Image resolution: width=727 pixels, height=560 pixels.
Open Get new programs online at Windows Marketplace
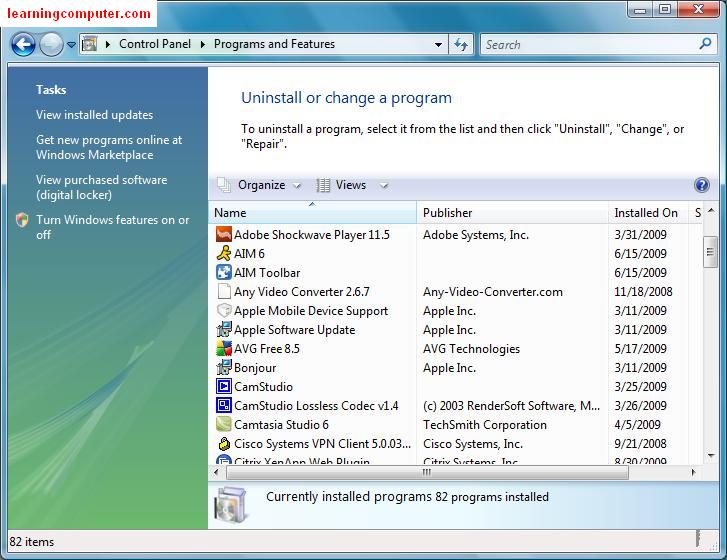[x=109, y=147]
